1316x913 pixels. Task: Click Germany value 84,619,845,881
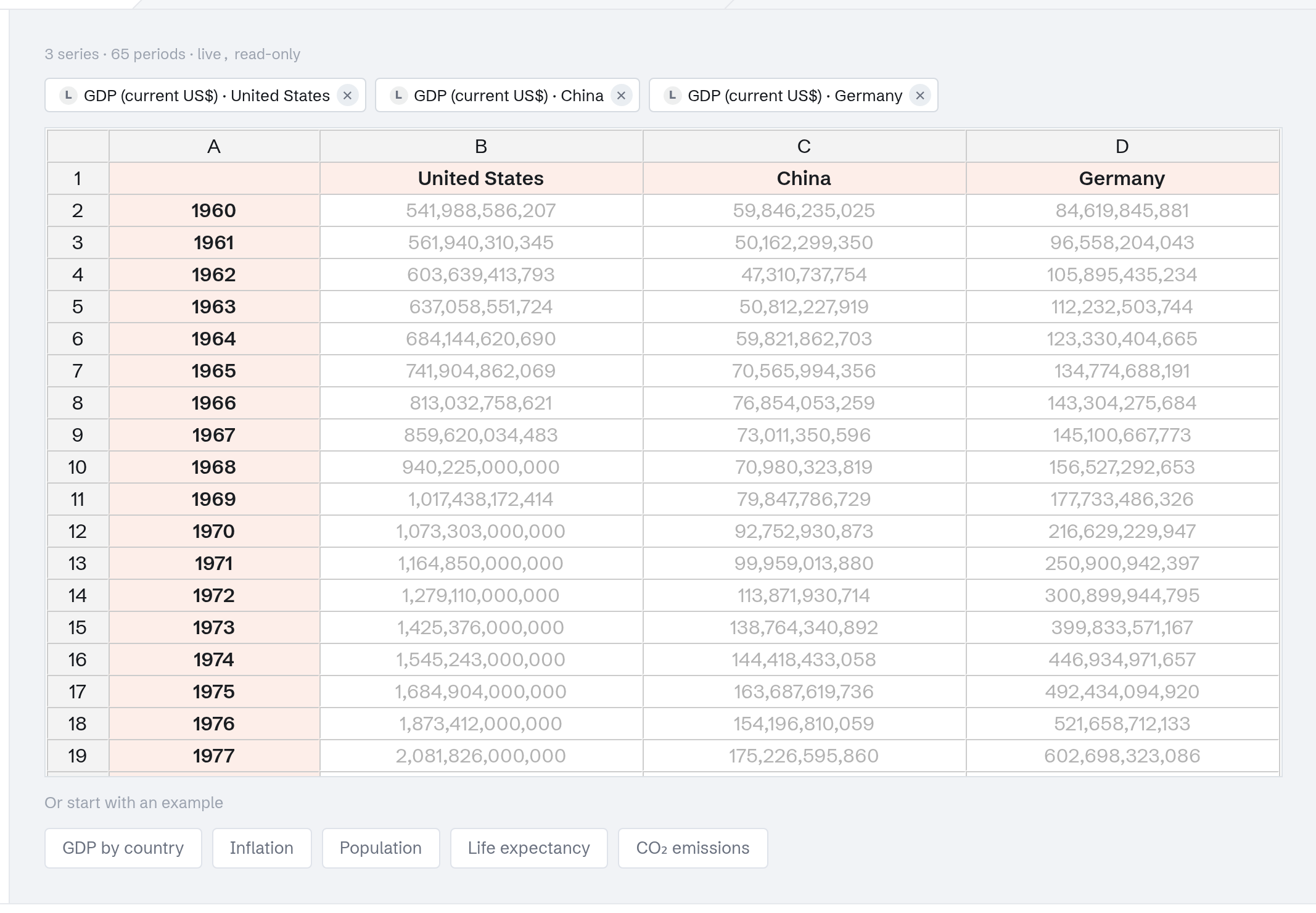1122,210
